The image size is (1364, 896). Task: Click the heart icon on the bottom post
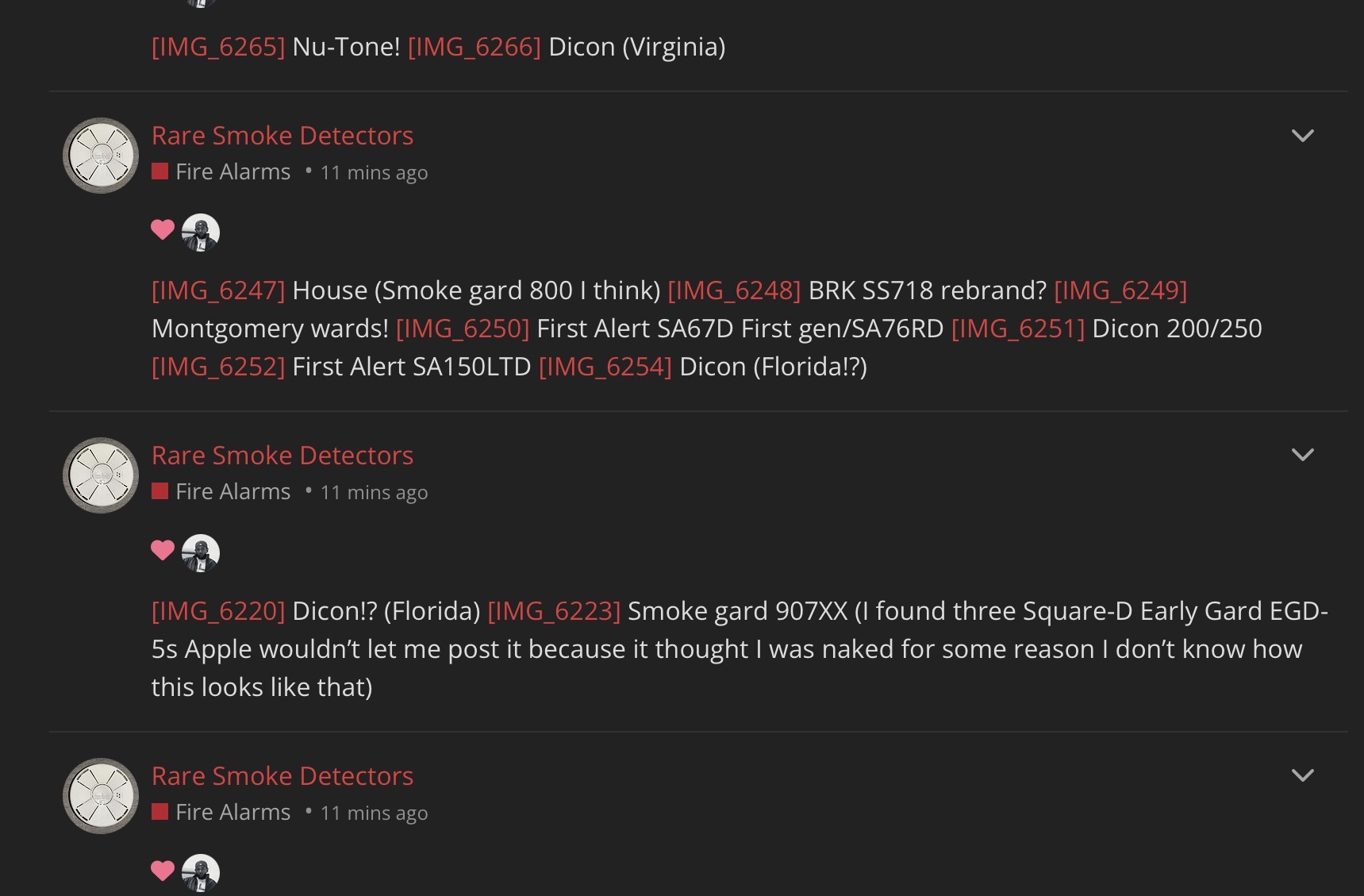(x=163, y=871)
